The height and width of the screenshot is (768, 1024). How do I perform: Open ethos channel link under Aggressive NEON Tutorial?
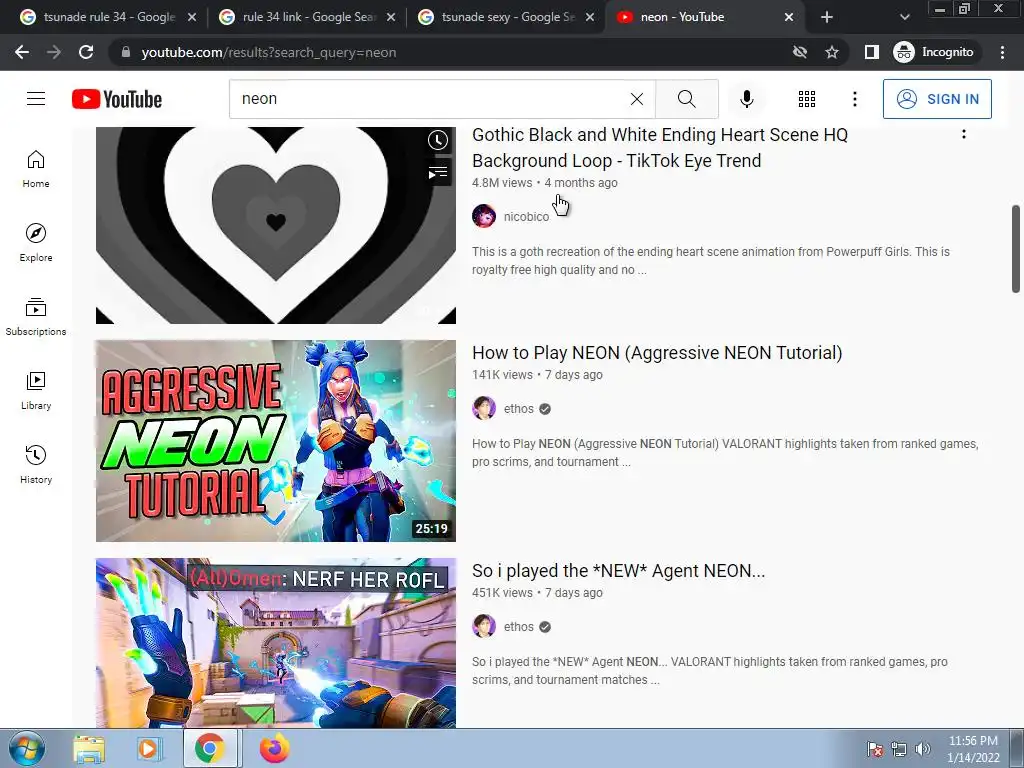click(x=519, y=409)
